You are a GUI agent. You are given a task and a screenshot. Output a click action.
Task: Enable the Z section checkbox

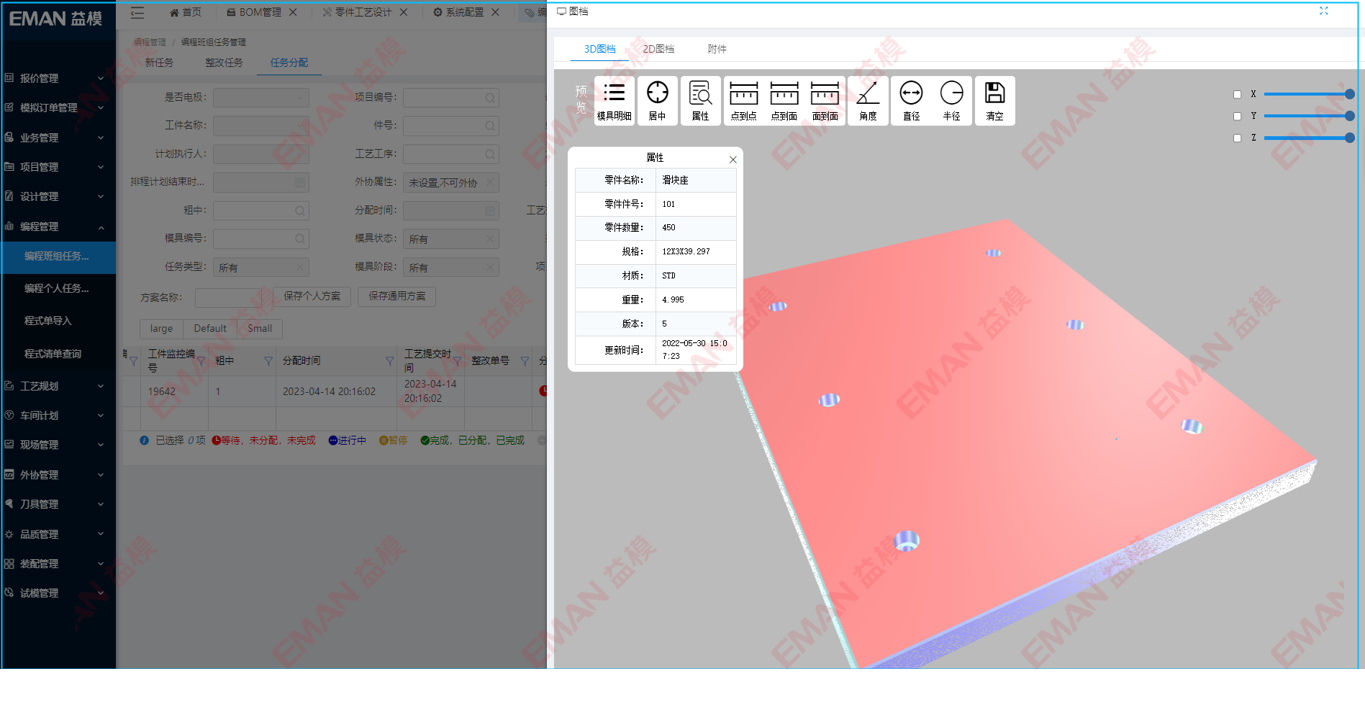tap(1237, 138)
